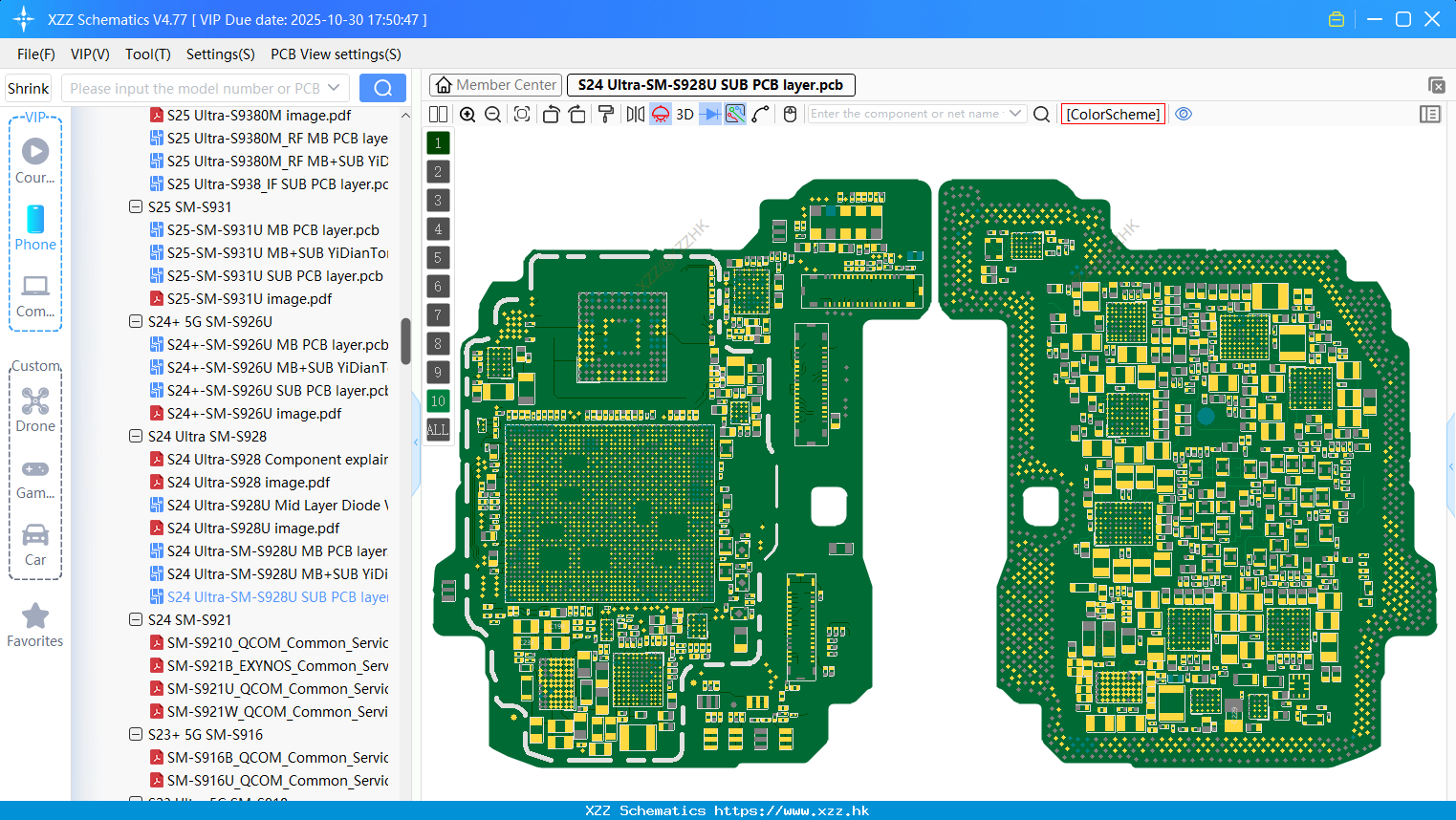The width and height of the screenshot is (1456, 820).
Task: Collapse the S25 SM-S931 folder
Action: pos(136,206)
